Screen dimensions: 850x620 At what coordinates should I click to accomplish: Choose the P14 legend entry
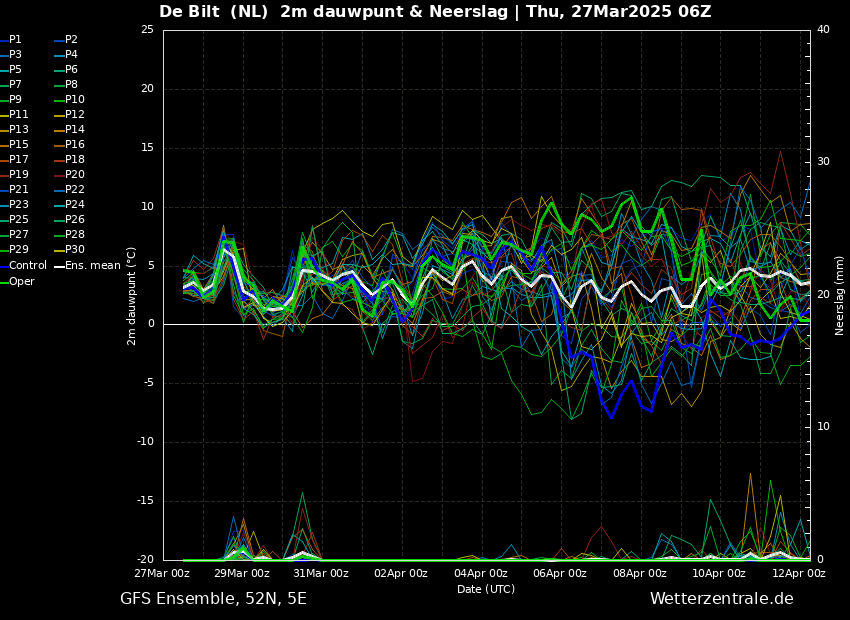click(x=69, y=130)
